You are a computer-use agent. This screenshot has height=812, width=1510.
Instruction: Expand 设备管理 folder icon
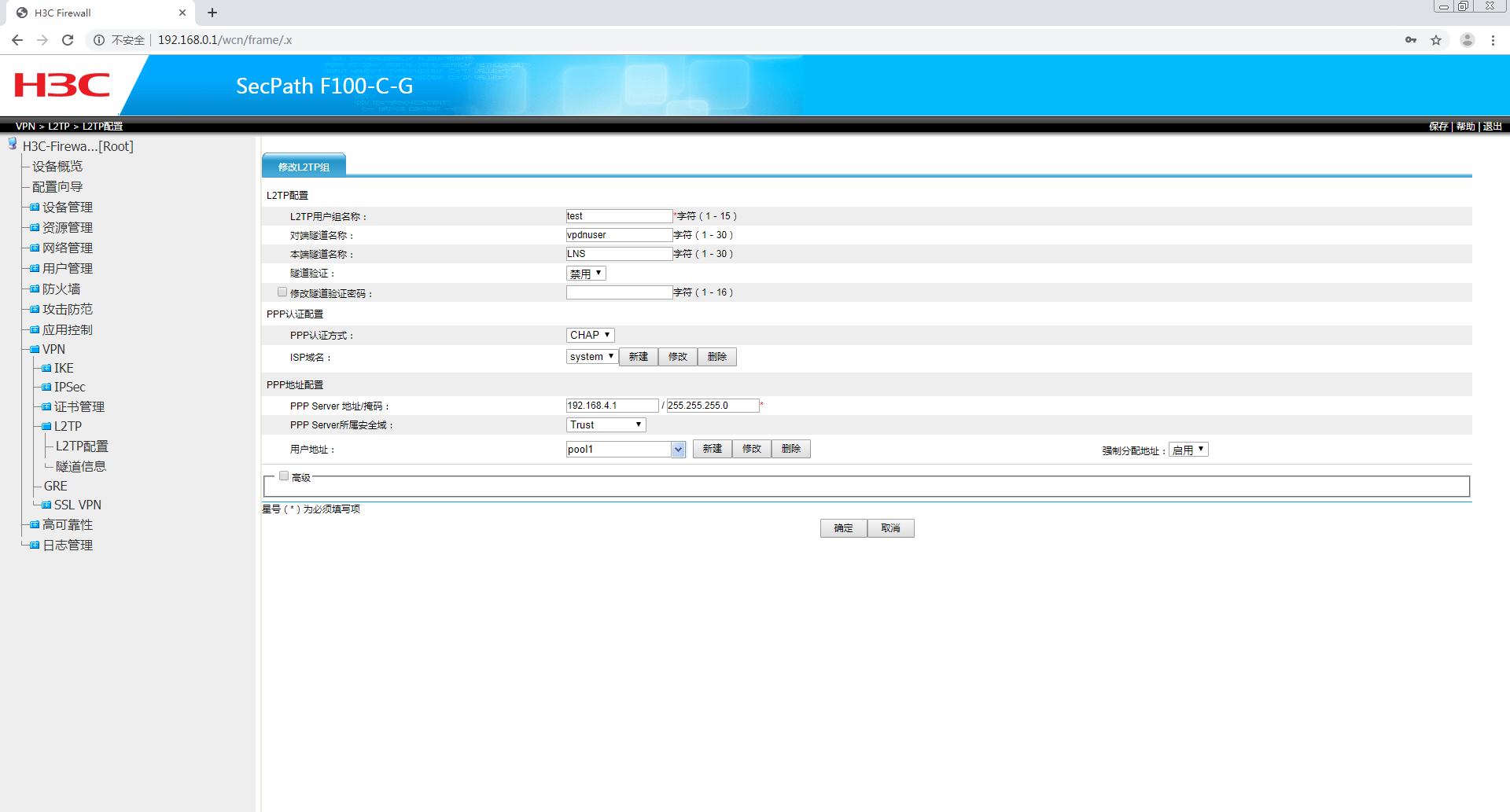click(35, 208)
